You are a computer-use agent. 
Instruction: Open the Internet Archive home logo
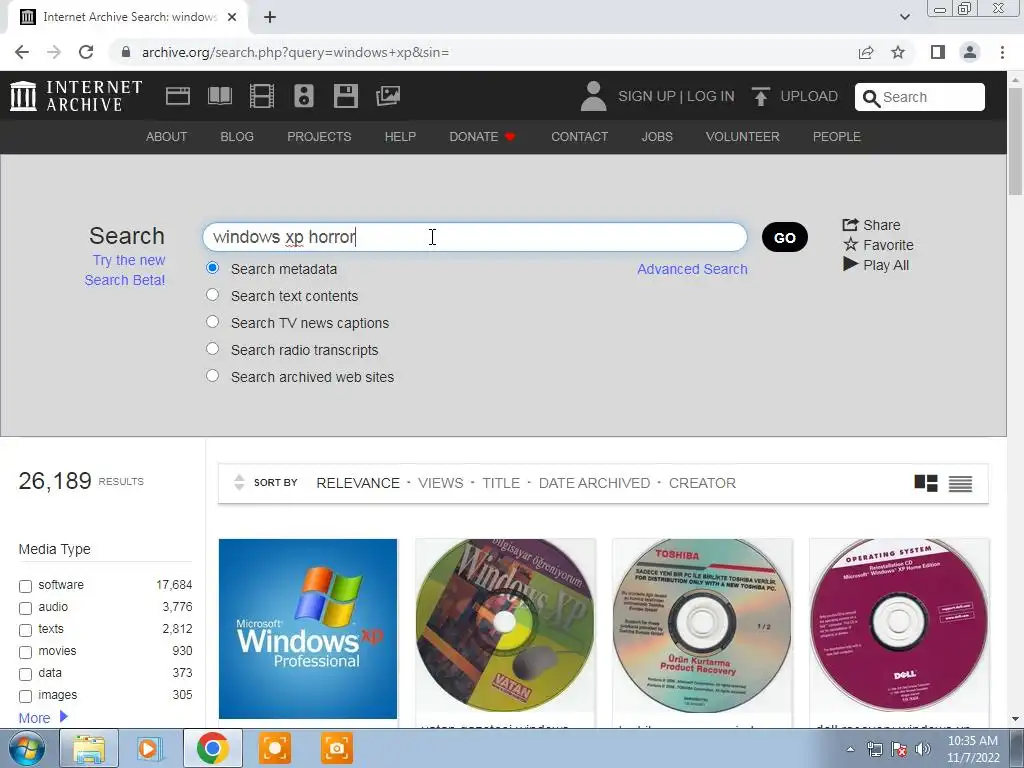(x=76, y=96)
